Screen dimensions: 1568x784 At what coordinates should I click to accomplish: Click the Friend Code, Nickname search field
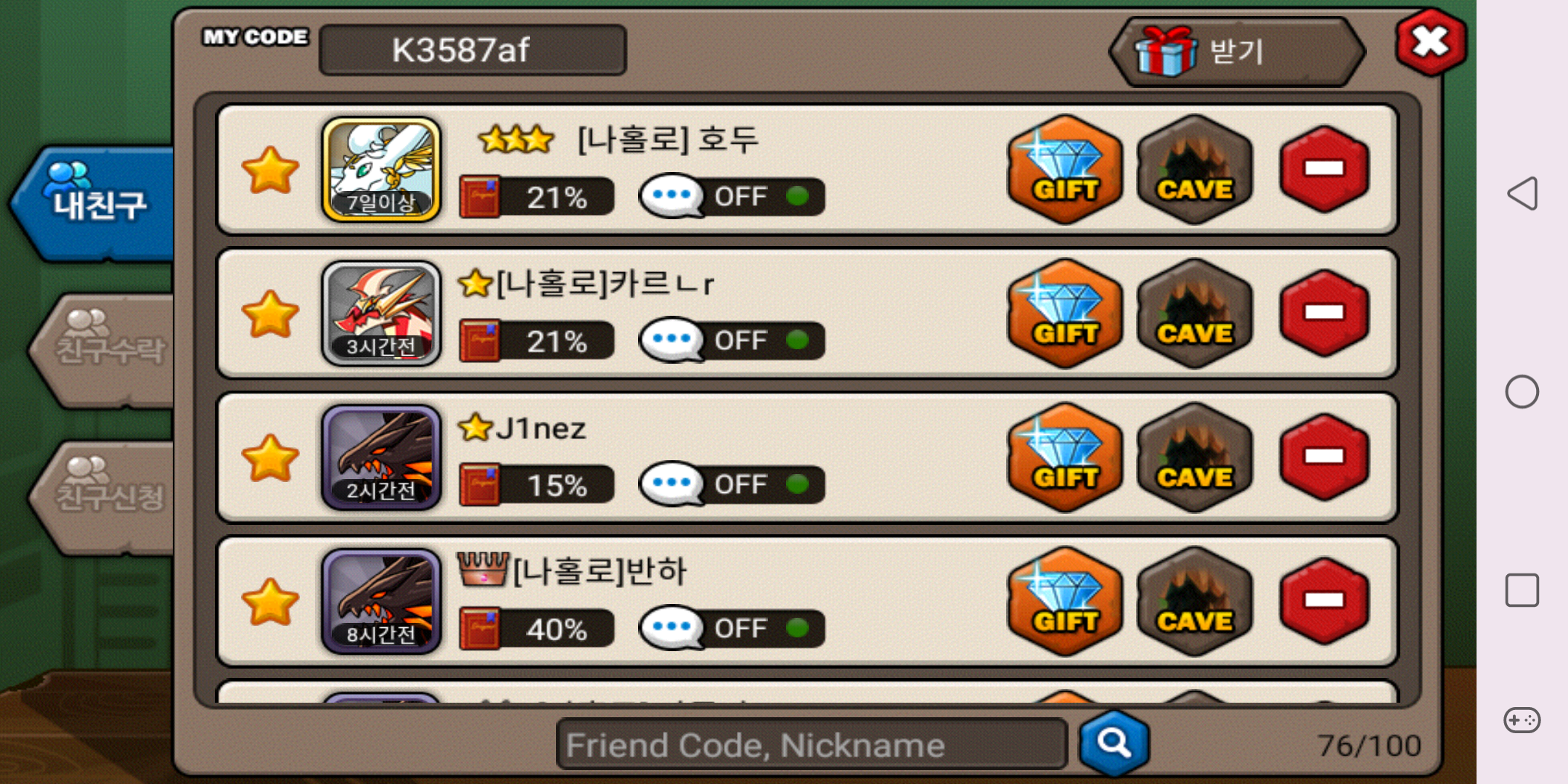812,744
